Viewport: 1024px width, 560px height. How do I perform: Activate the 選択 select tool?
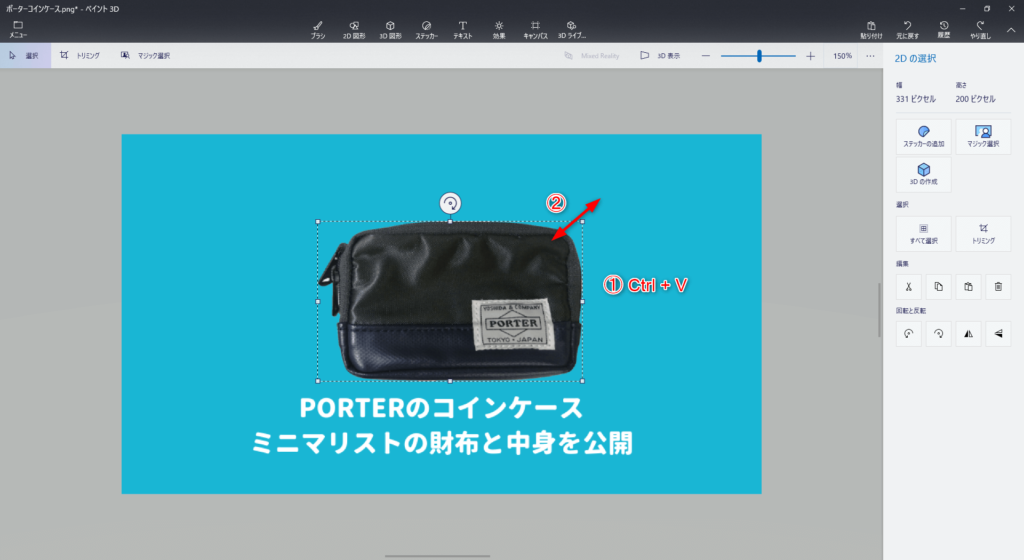tap(25, 55)
